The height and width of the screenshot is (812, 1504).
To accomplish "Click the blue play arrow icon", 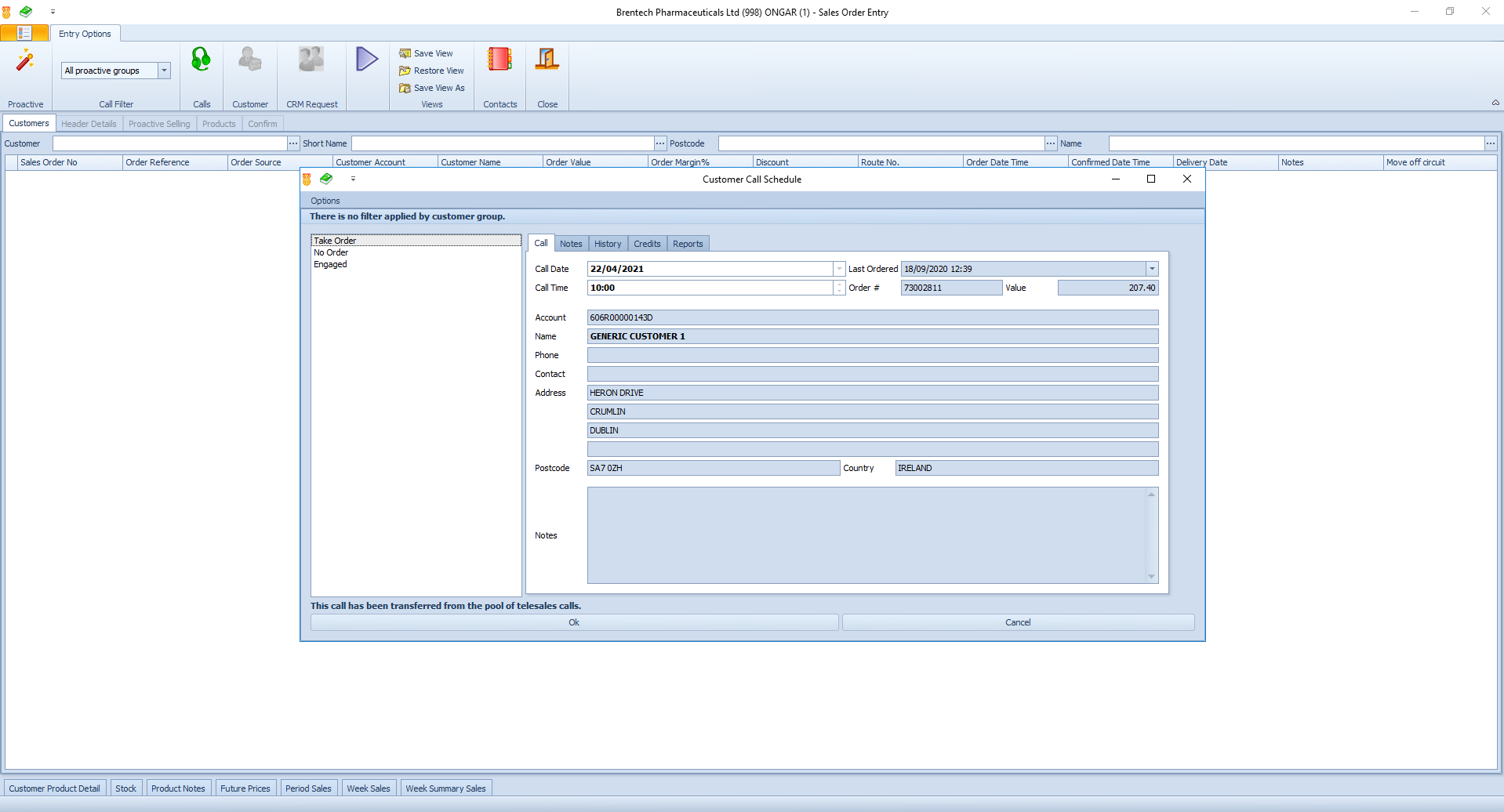I will tap(367, 59).
